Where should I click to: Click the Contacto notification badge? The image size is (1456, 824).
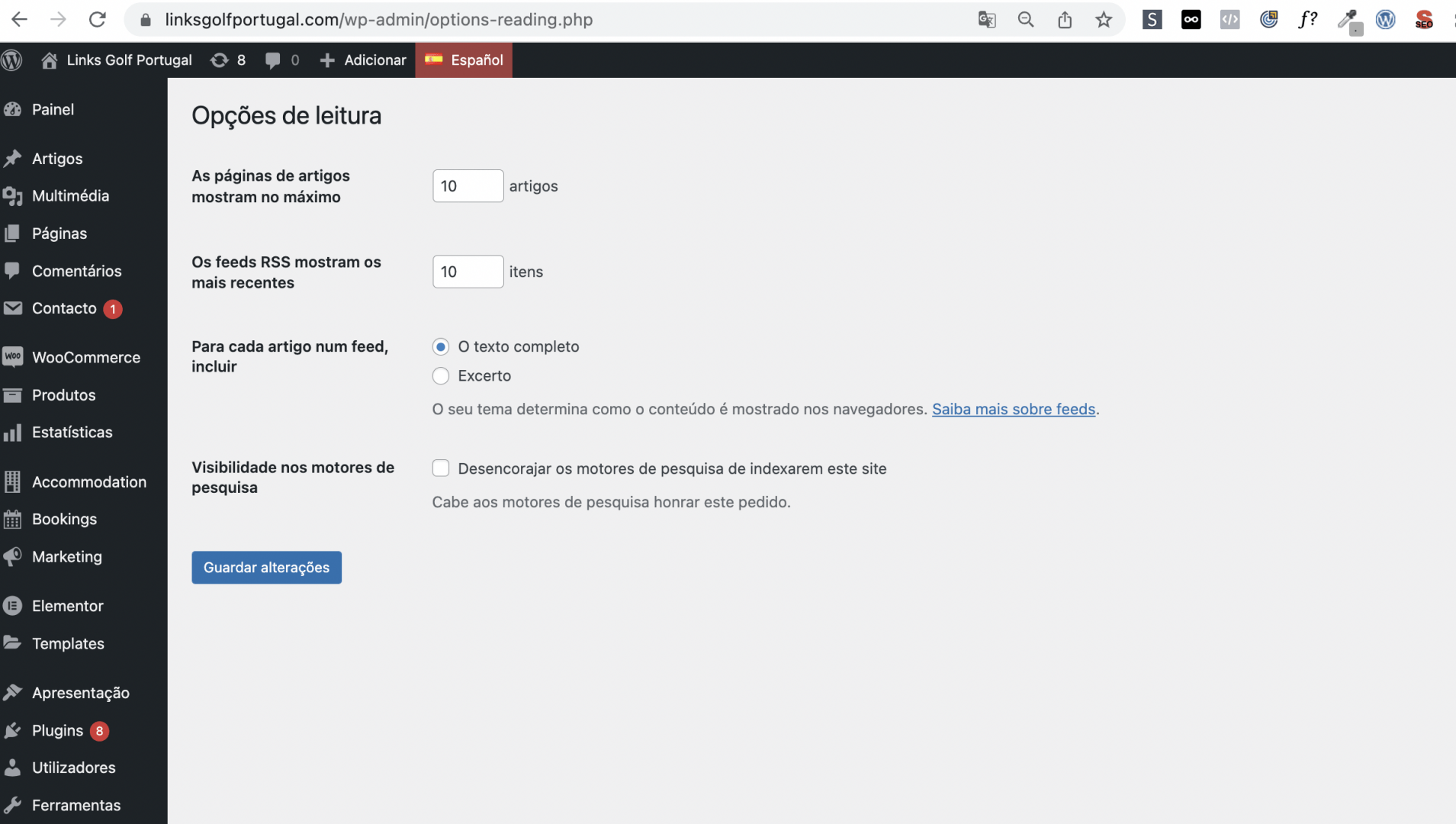(113, 309)
